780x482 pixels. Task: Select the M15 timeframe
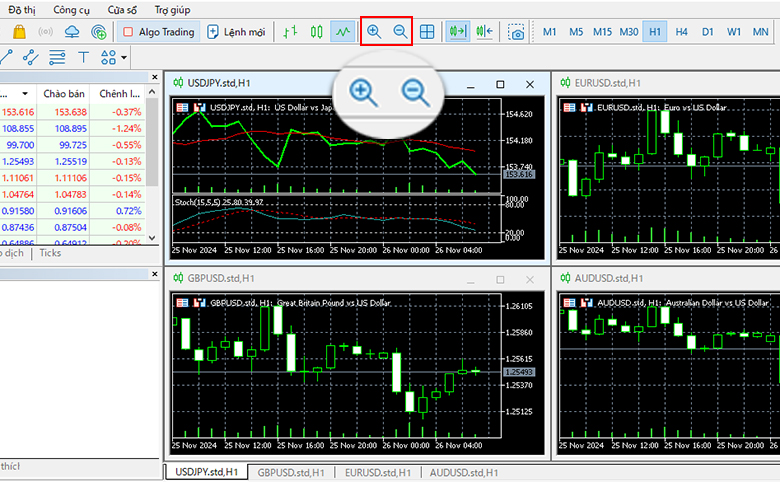(x=602, y=32)
